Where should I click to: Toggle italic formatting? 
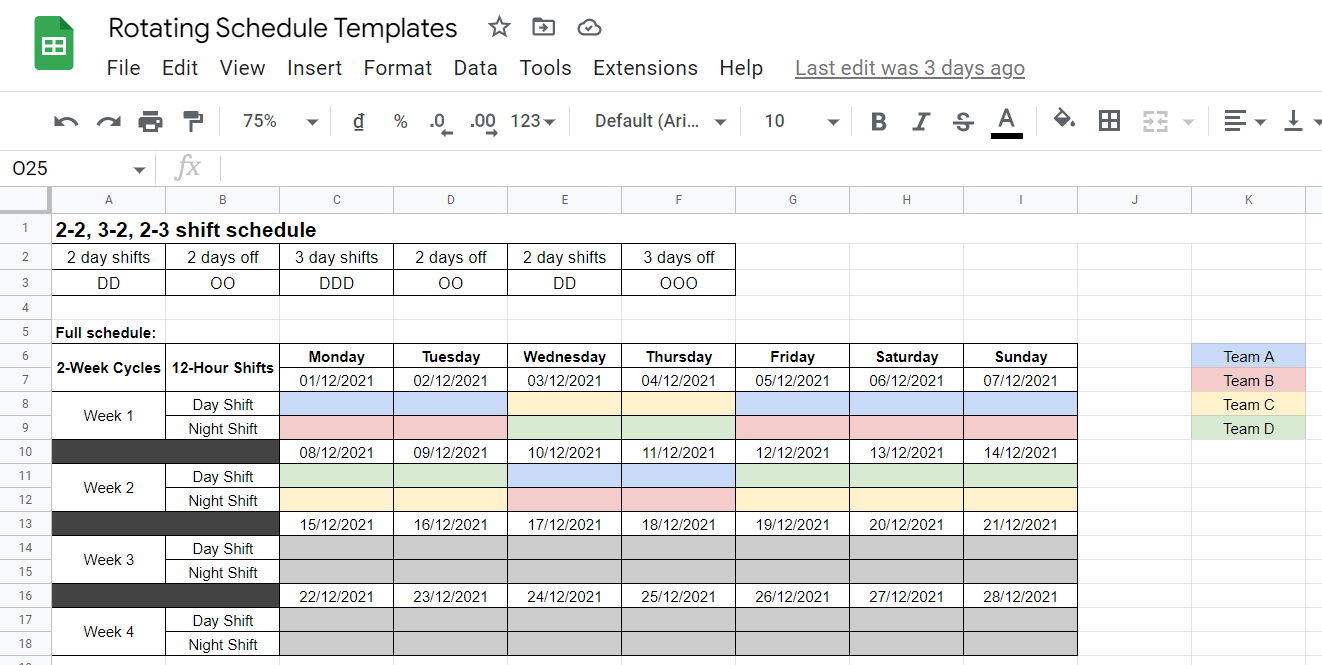(x=920, y=120)
